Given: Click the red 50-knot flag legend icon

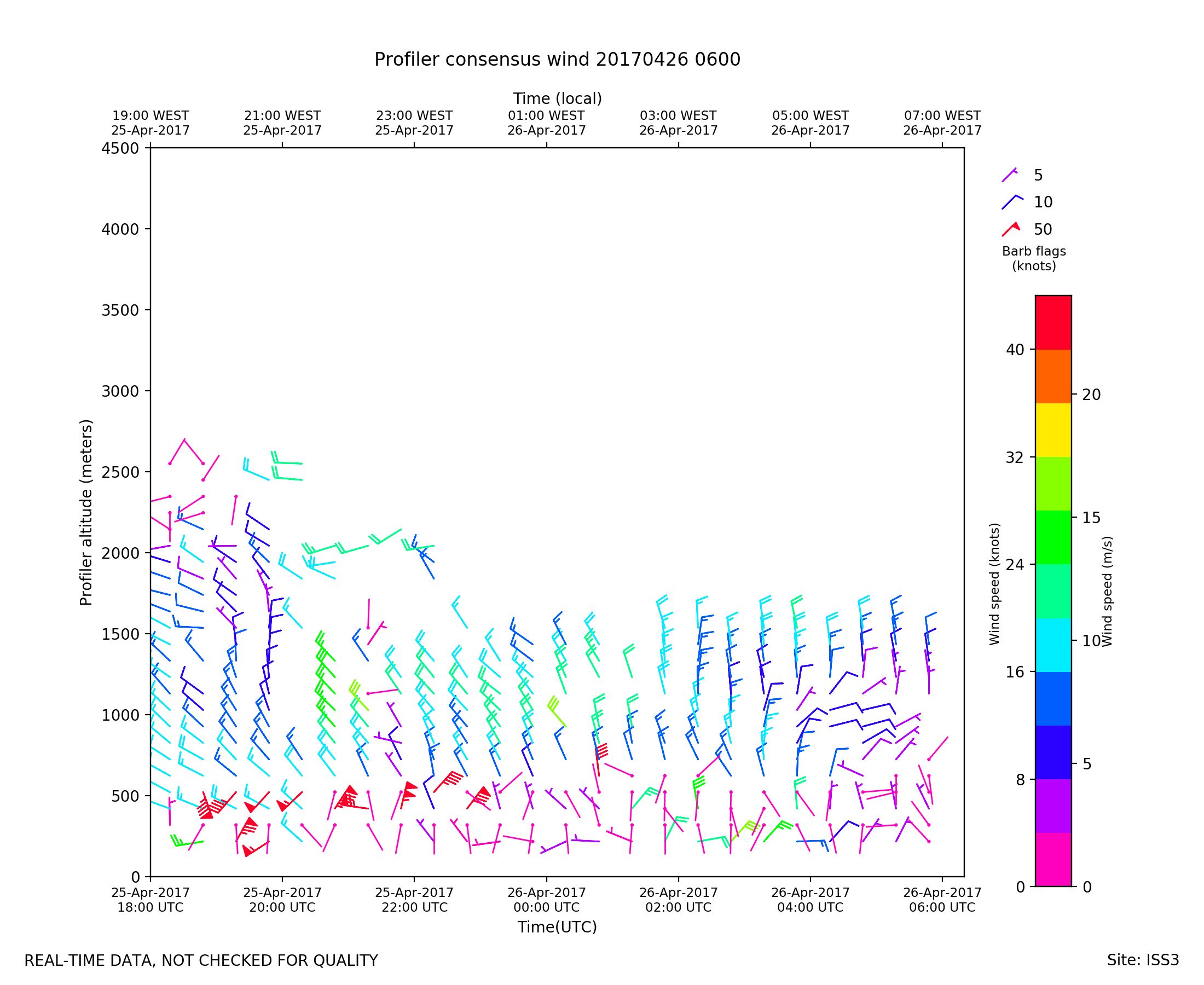Looking at the screenshot, I should (x=1010, y=229).
